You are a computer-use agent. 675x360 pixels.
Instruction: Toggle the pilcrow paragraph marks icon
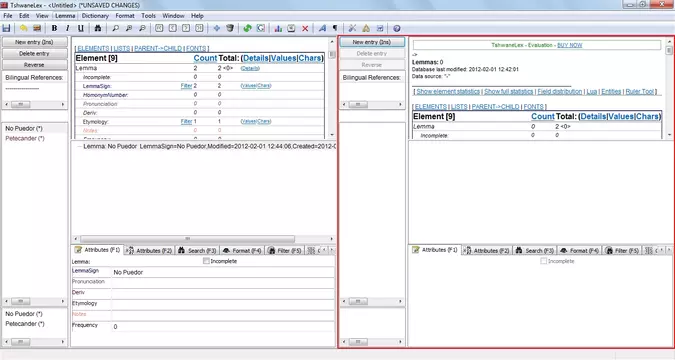pos(335,28)
